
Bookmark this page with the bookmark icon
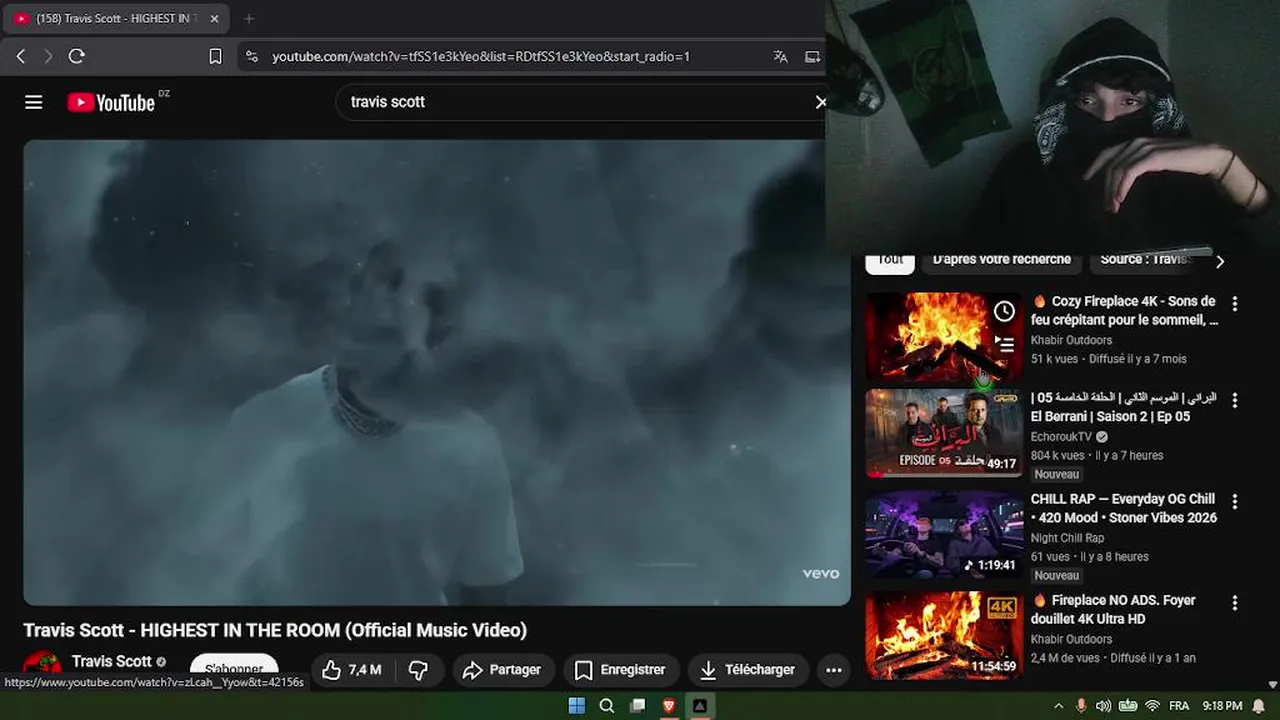215,57
